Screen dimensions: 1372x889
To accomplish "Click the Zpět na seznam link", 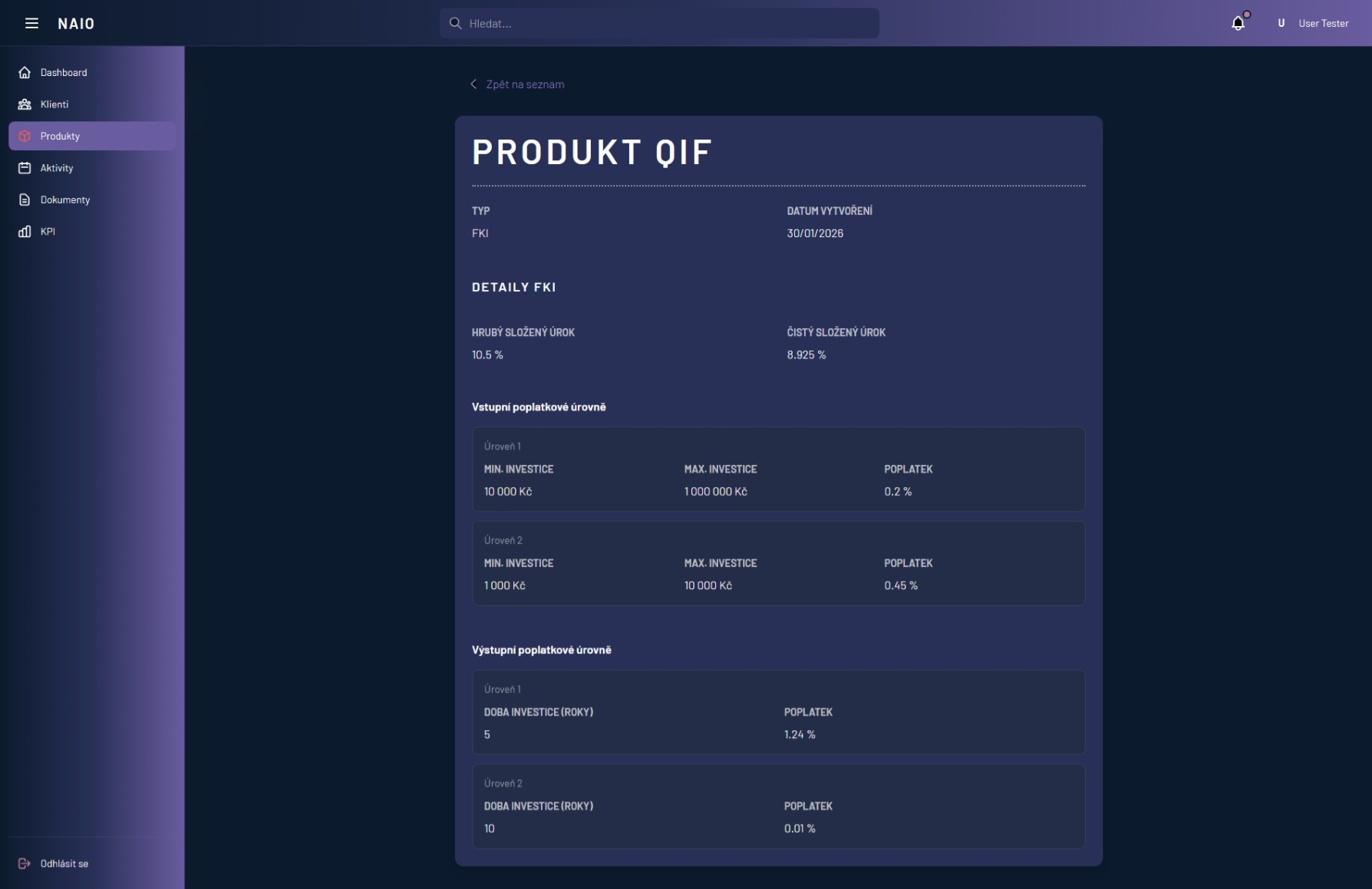I will point(525,84).
